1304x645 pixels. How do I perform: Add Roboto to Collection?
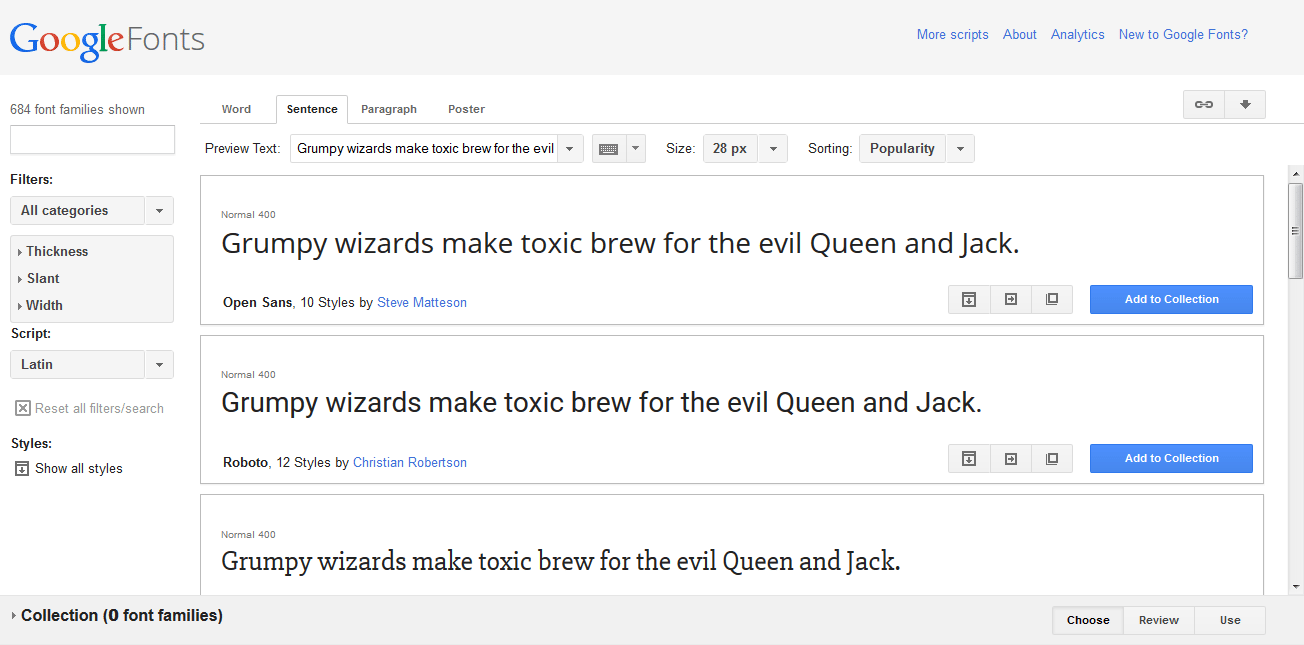coord(1171,458)
